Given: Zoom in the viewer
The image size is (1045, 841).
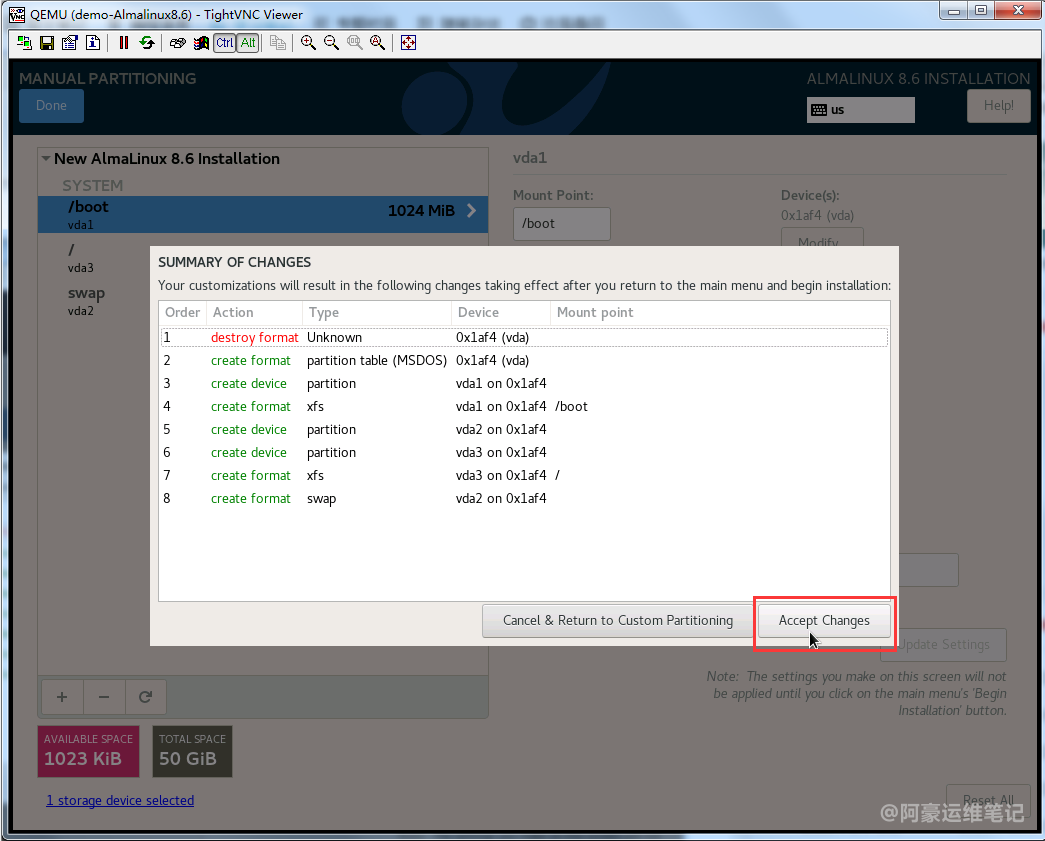Looking at the screenshot, I should tap(308, 43).
